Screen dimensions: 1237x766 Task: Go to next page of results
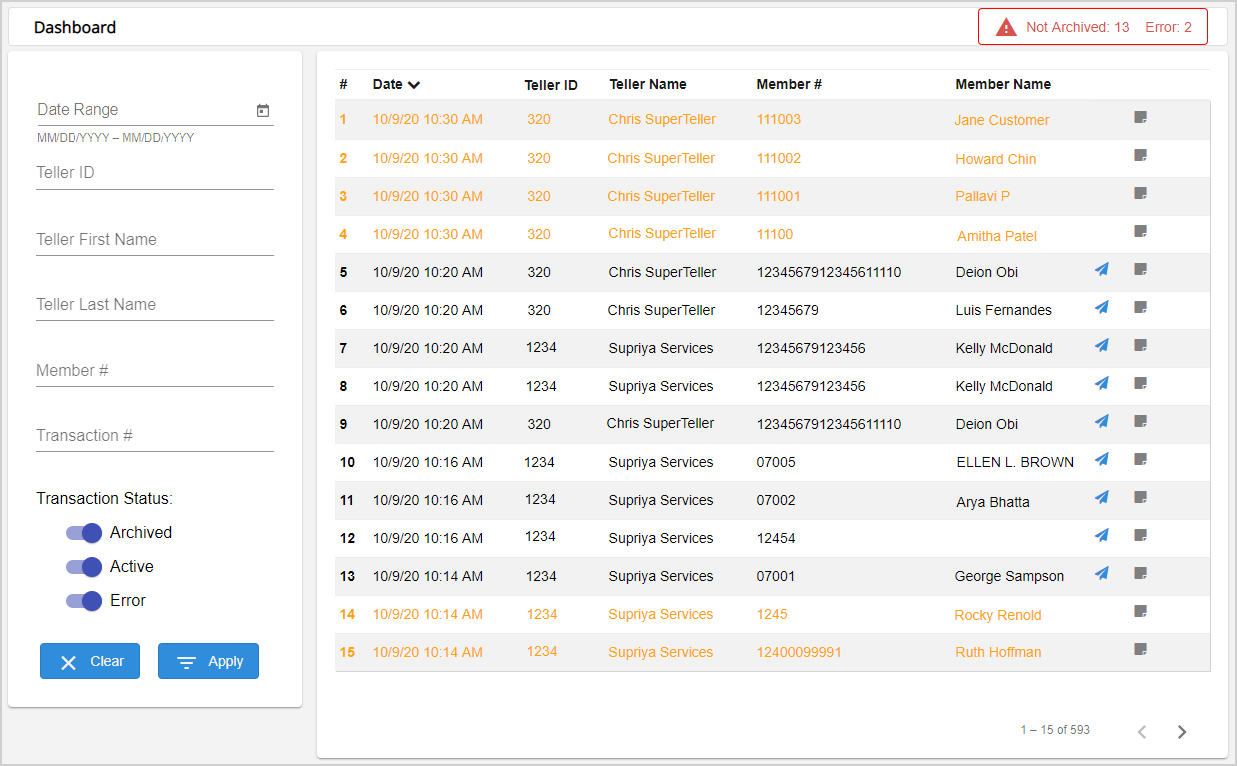1182,732
